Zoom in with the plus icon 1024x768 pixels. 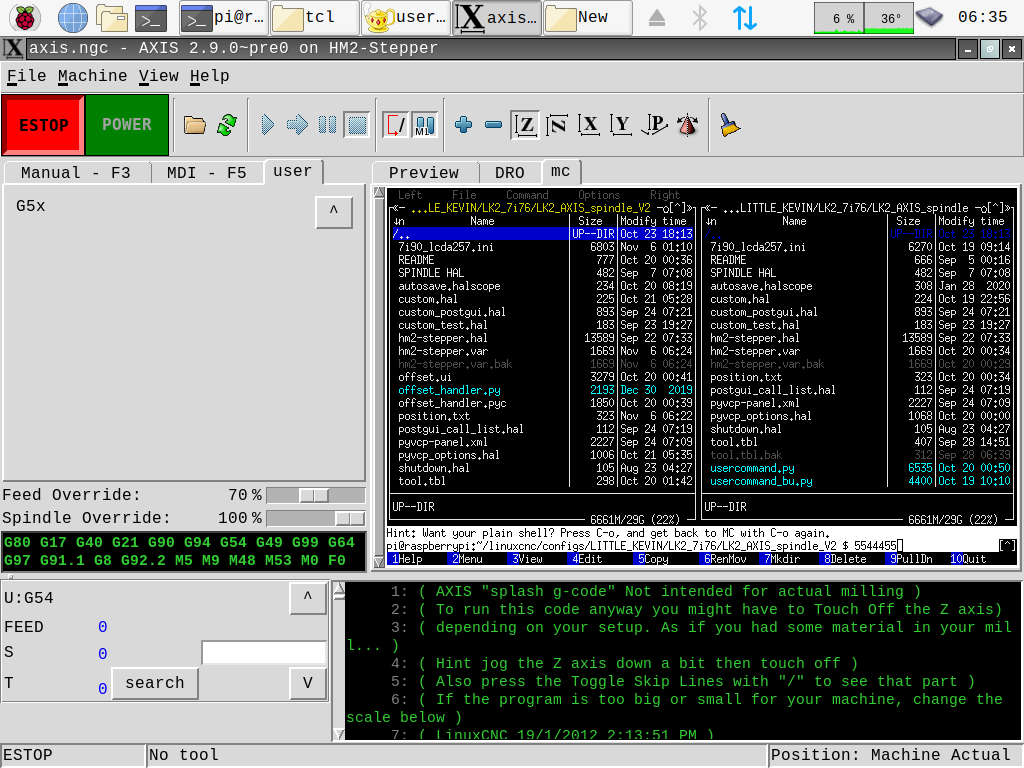point(464,125)
